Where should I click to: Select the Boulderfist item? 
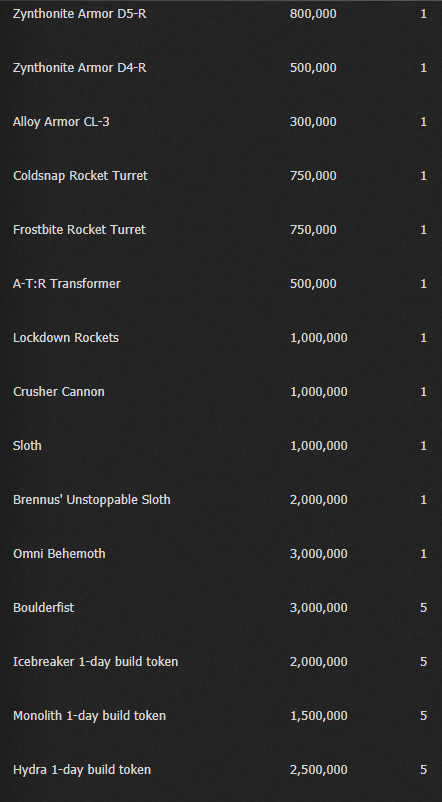[x=43, y=607]
